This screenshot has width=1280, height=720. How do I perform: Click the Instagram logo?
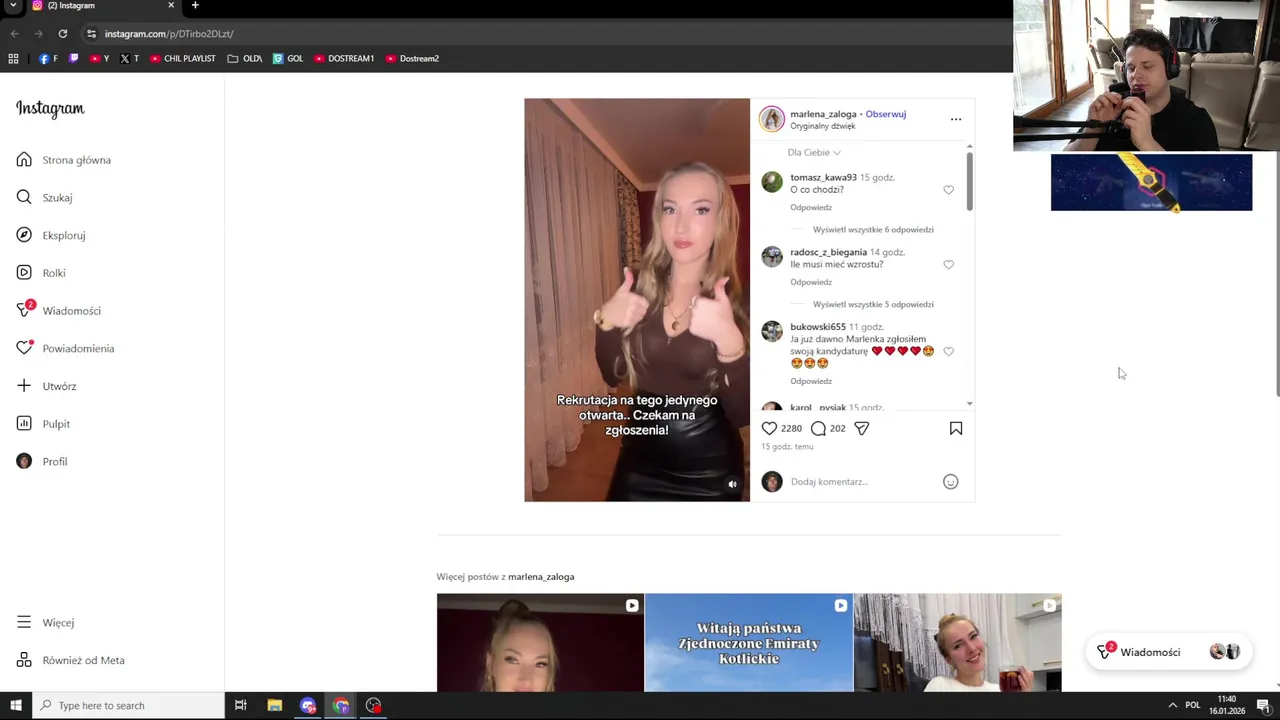click(50, 109)
